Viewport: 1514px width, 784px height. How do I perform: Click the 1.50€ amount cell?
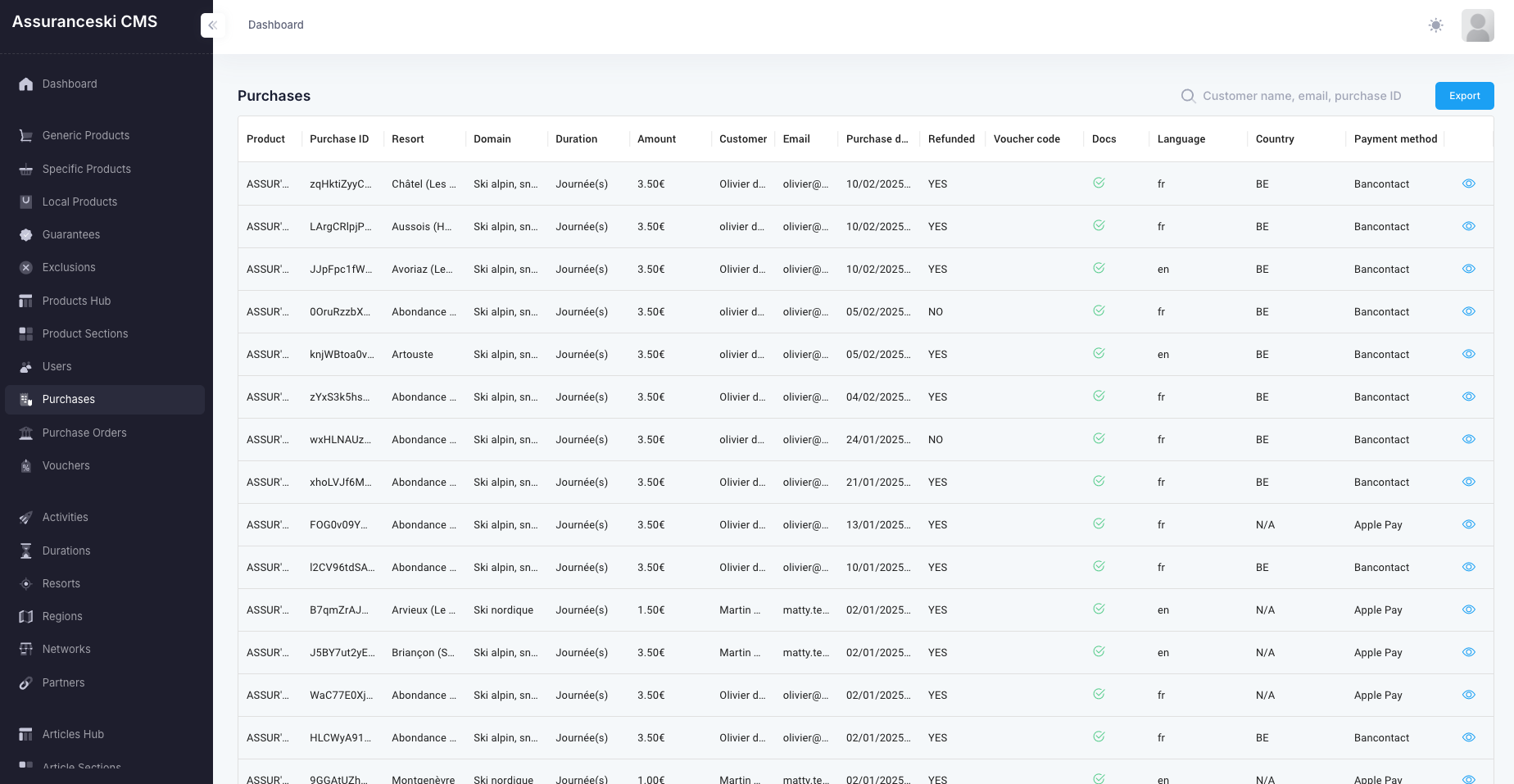click(650, 610)
